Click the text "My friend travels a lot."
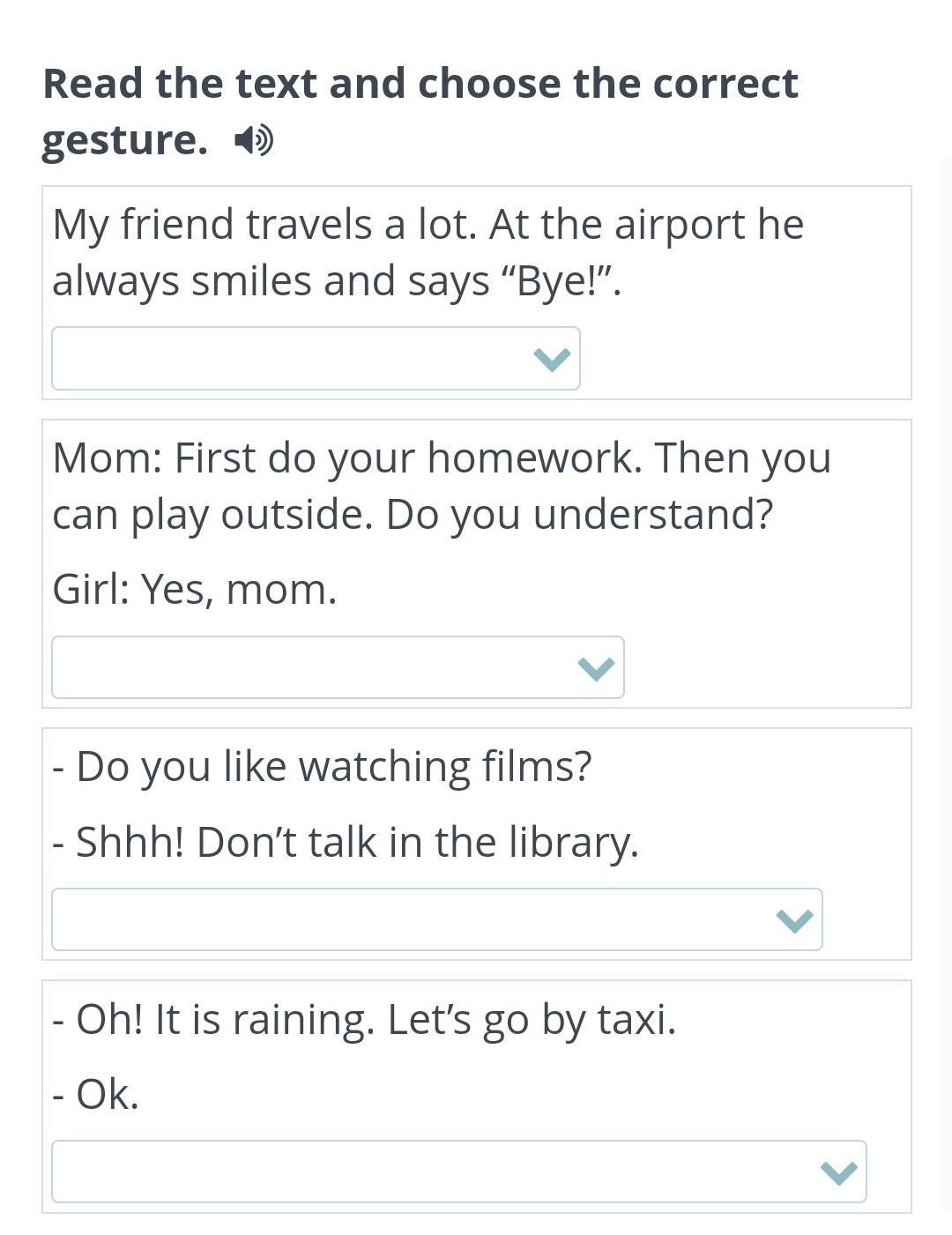This screenshot has width=952, height=1235. click(x=264, y=224)
